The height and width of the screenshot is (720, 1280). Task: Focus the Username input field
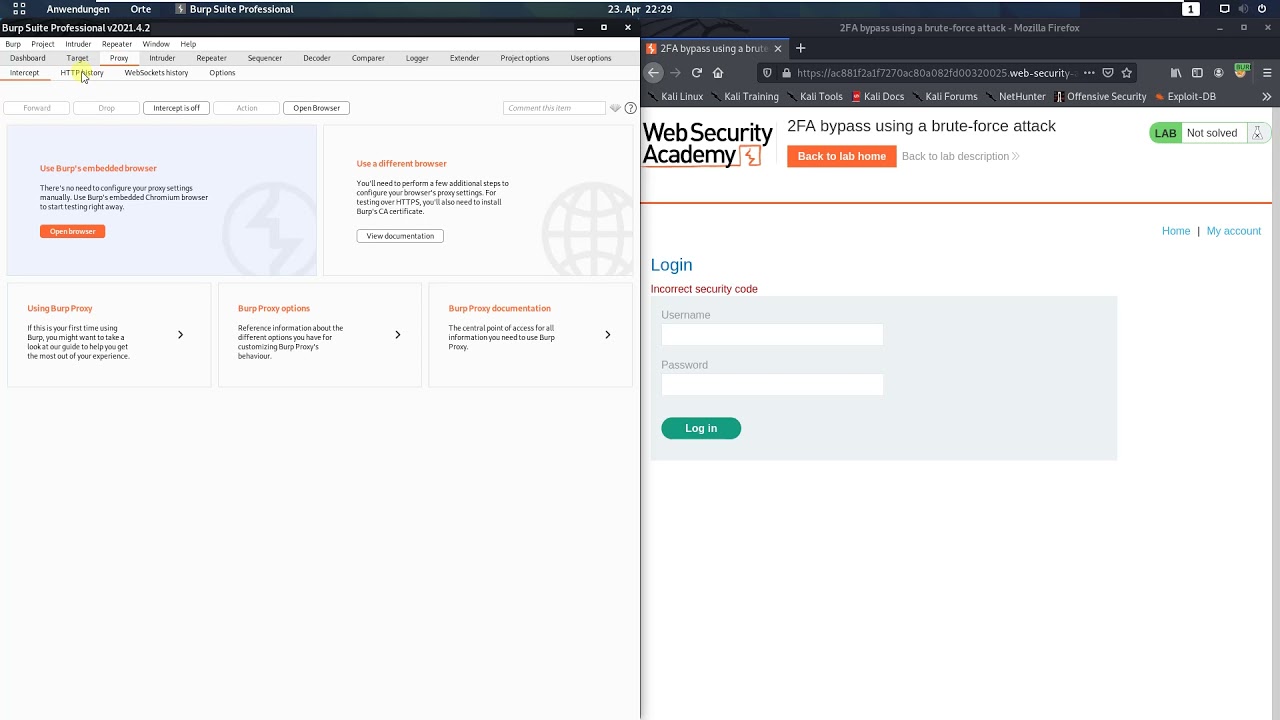click(x=772, y=334)
